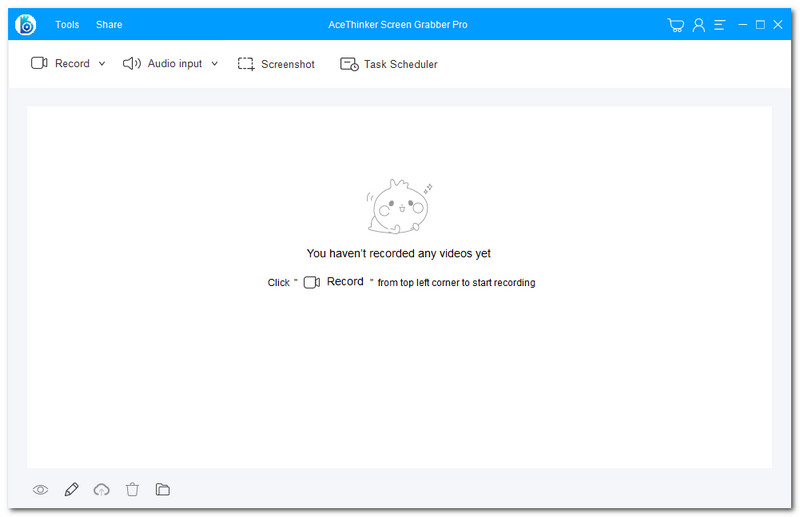Click the eye preview icon
Viewport: 800px width, 517px height.
[x=40, y=490]
